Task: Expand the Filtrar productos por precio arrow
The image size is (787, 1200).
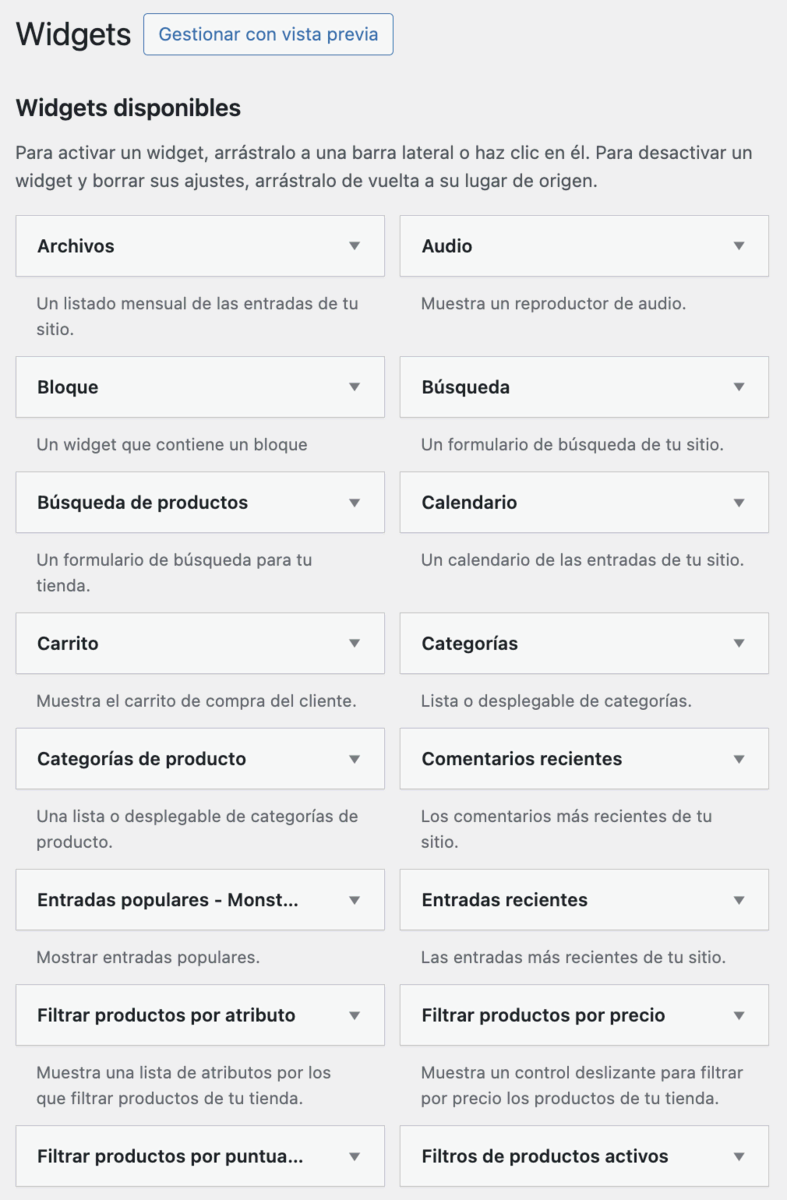Action: coord(739,1015)
